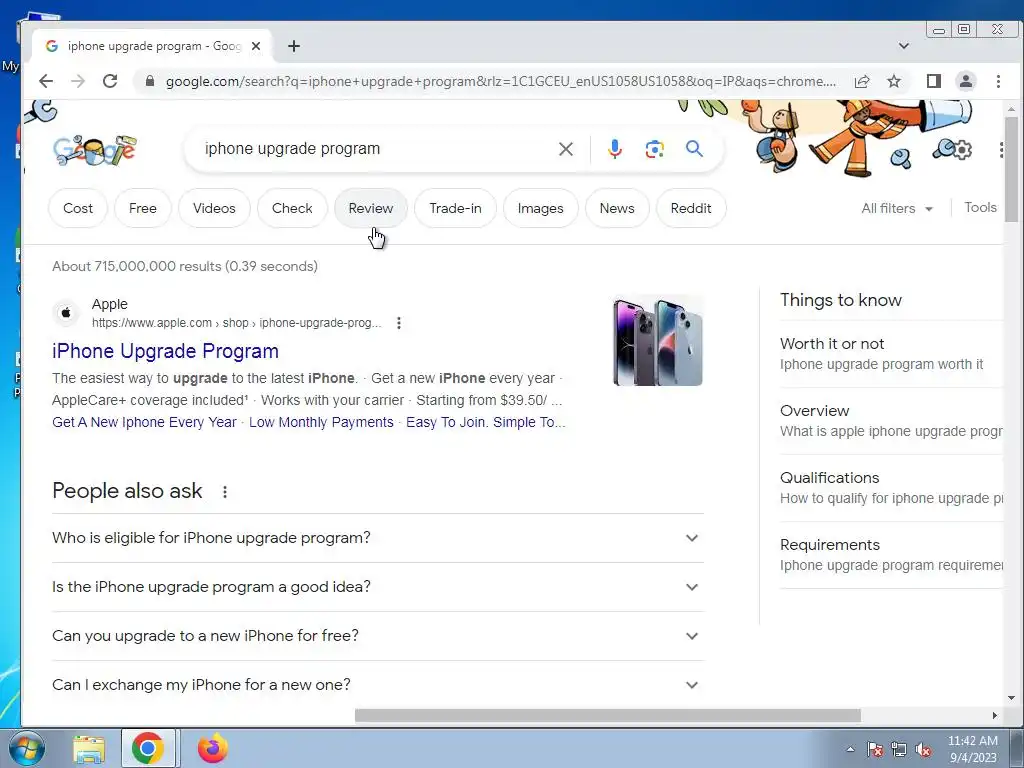The image size is (1024, 768).
Task: Open the Get A New Iphone Every Year sitelink
Action: (144, 423)
